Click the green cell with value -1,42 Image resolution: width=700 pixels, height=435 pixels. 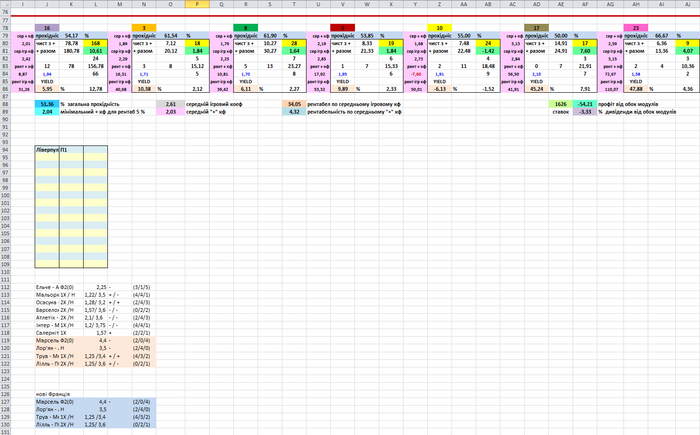coord(488,51)
